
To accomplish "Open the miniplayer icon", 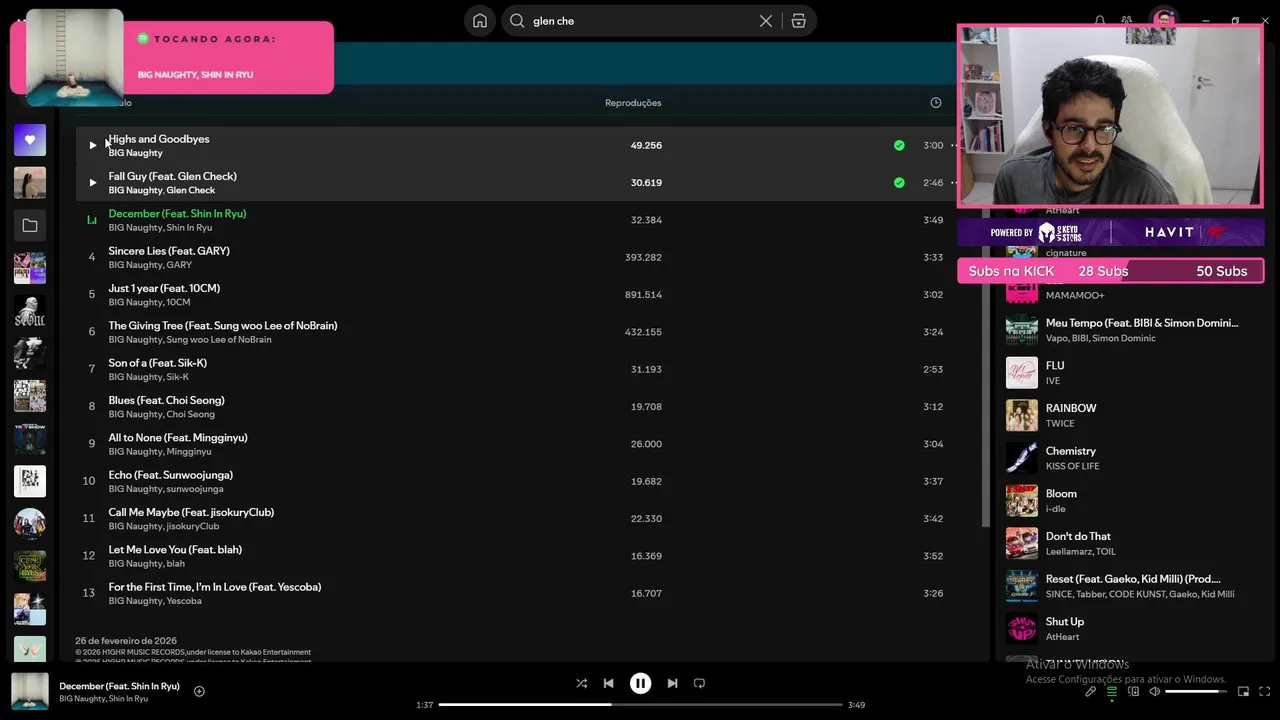I will click(x=1243, y=691).
